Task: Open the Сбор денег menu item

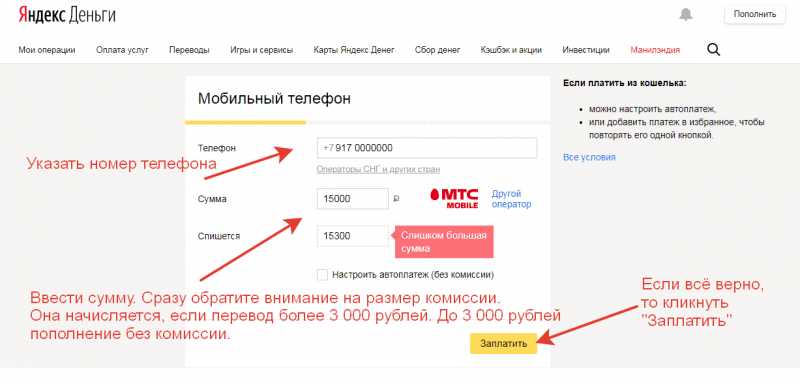Action: pyautogui.click(x=437, y=50)
